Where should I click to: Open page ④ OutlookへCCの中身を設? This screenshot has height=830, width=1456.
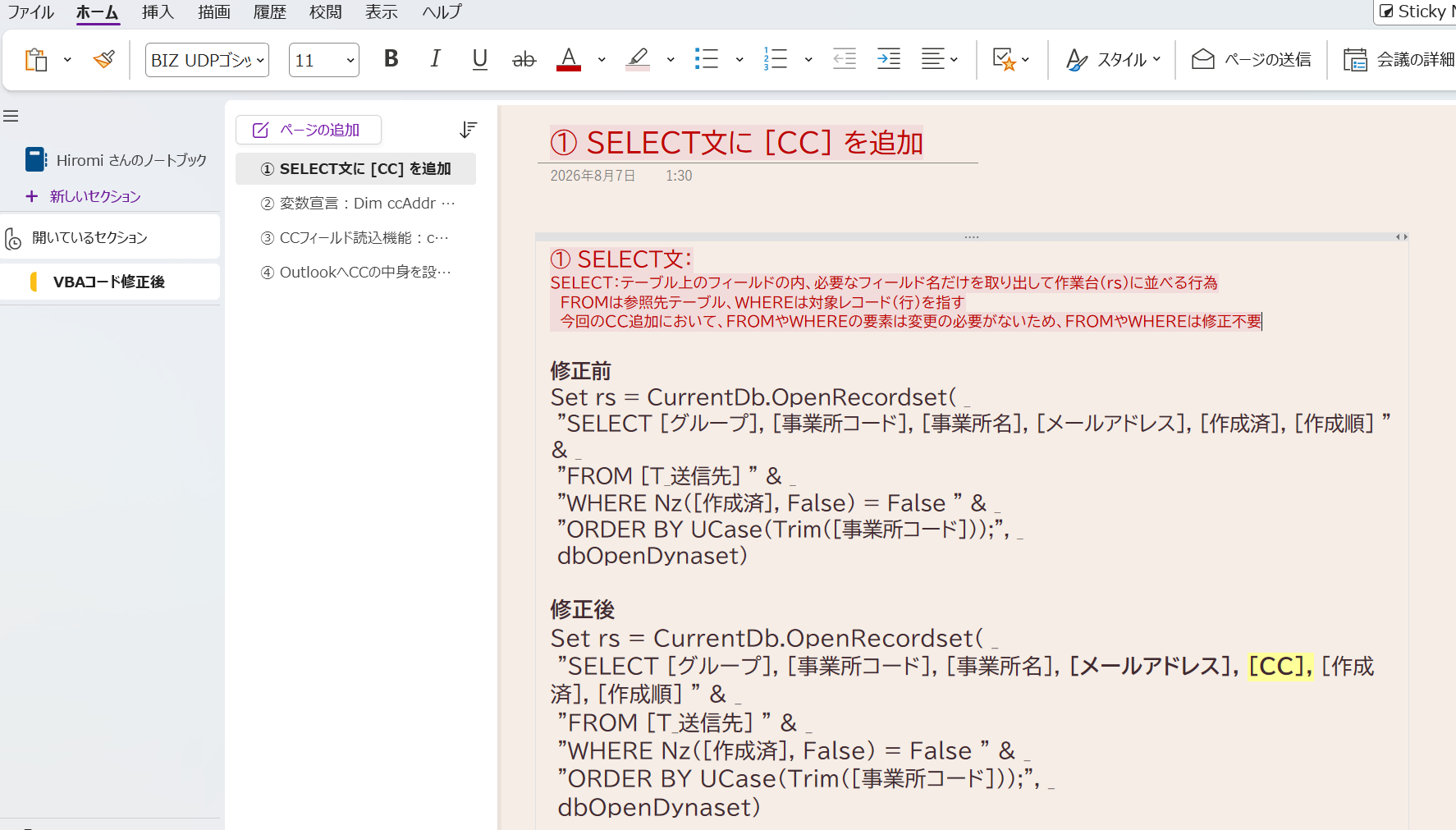coord(355,272)
